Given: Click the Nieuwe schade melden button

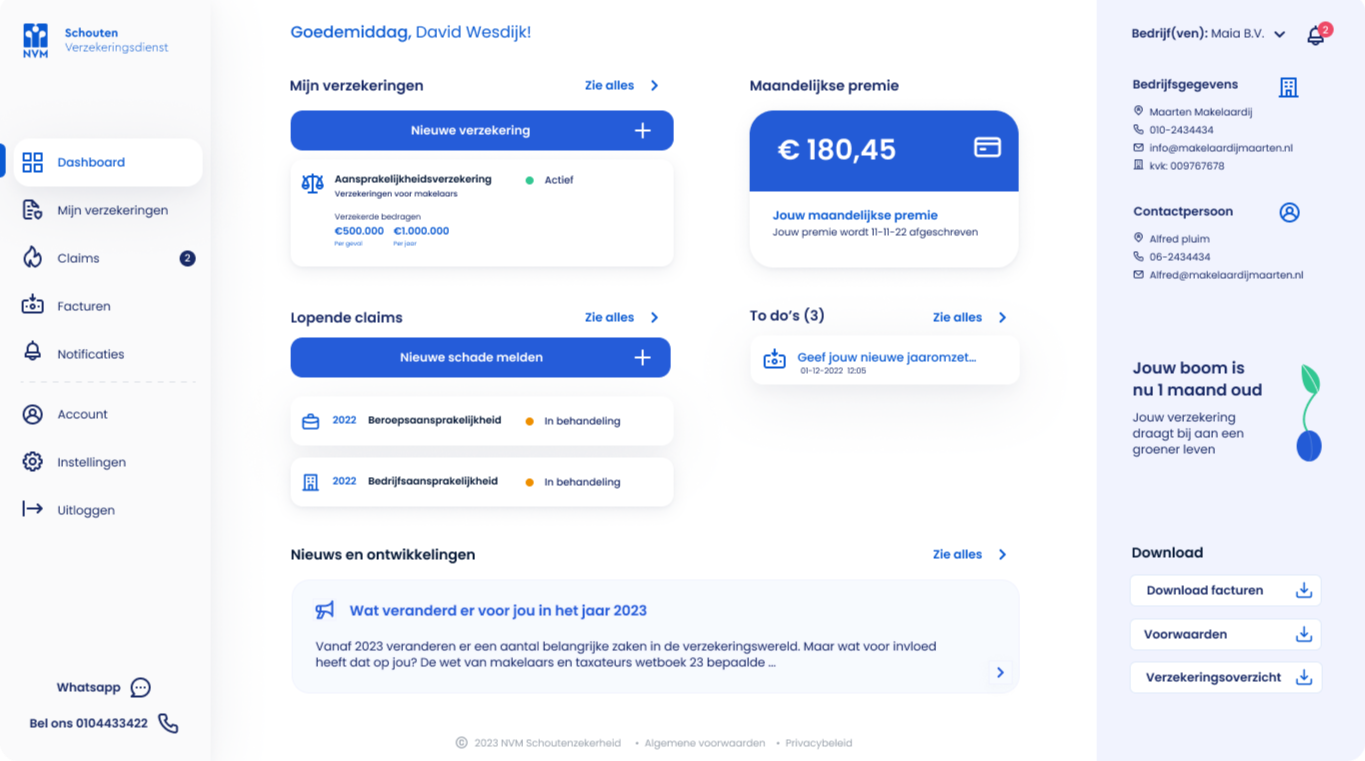Looking at the screenshot, I should [481, 357].
